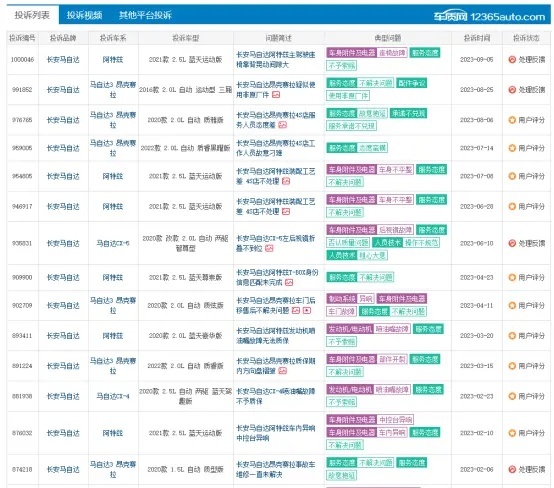Click 用户评分 status icon for complaint 902709

tap(512, 305)
